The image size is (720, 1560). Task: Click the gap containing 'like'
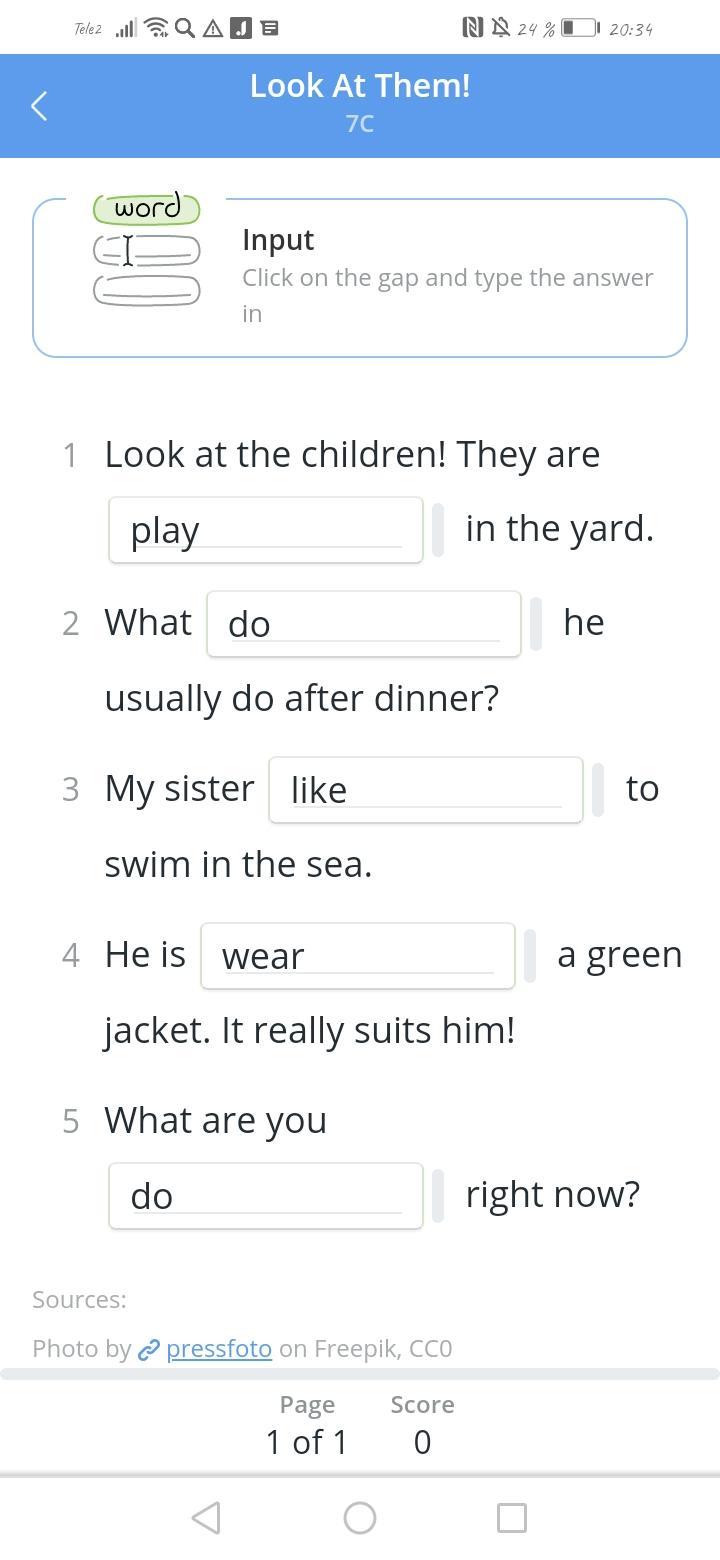pos(425,790)
